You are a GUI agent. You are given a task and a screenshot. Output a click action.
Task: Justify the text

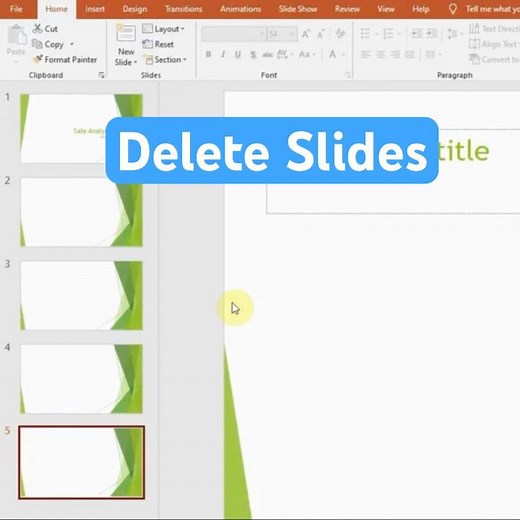coord(410,54)
